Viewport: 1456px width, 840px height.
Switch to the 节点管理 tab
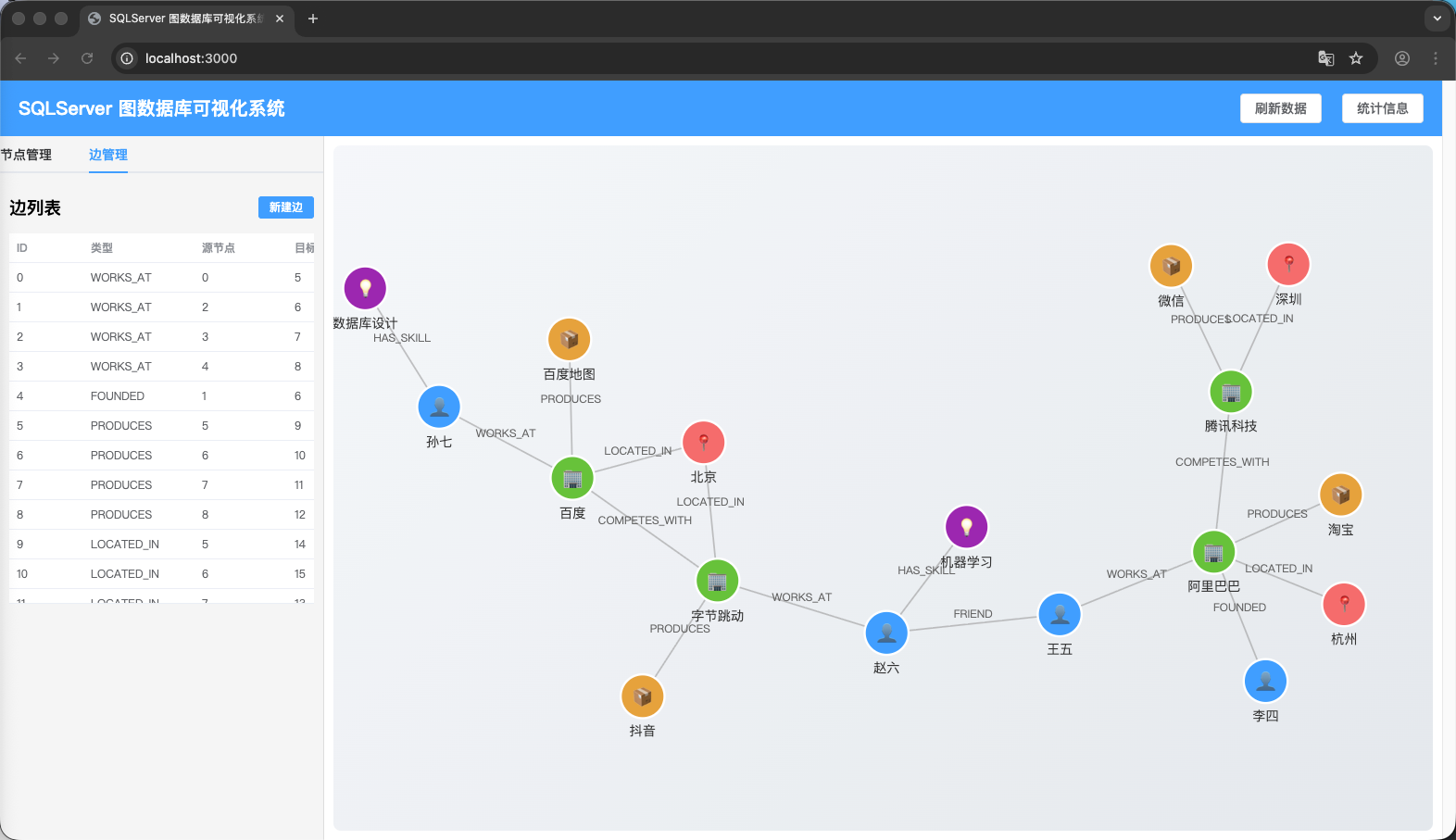[26, 155]
